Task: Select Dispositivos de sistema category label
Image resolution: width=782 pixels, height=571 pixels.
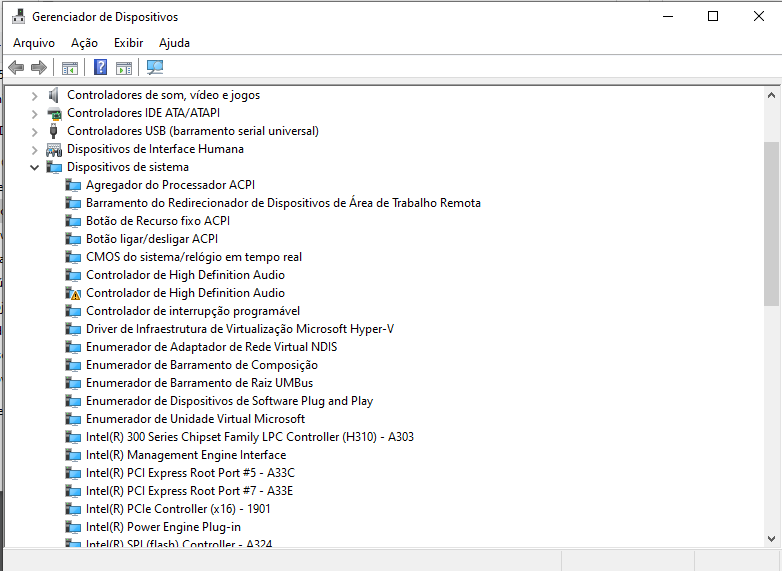Action: (x=128, y=167)
